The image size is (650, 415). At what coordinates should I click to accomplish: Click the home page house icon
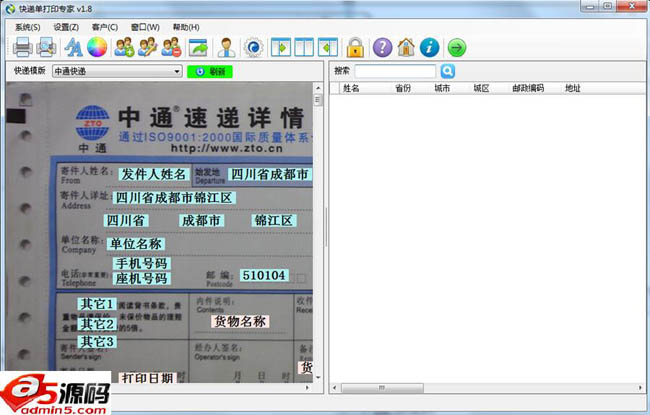coord(406,47)
